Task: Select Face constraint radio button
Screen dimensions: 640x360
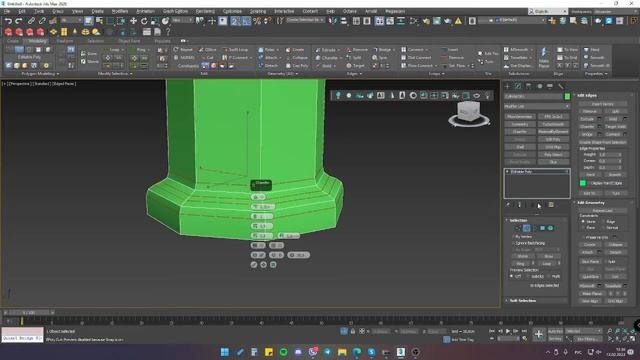Action: (583, 227)
